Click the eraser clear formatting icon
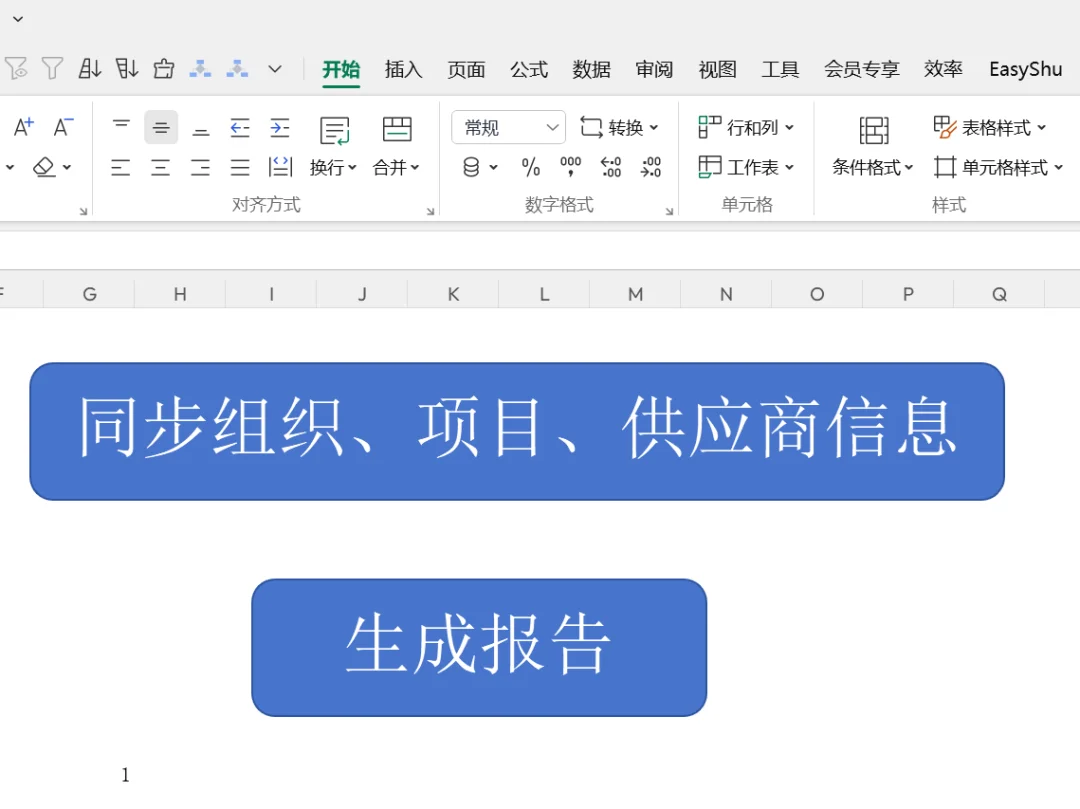1080x809 pixels. (44, 167)
